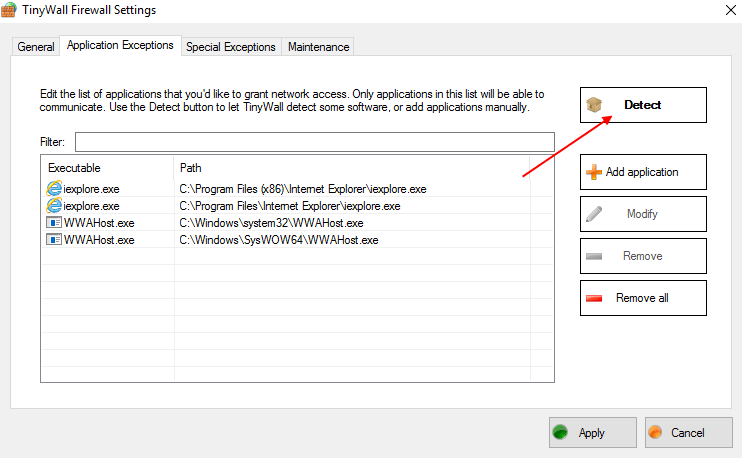Click the Detect button label
742x458 pixels.
coord(642,105)
